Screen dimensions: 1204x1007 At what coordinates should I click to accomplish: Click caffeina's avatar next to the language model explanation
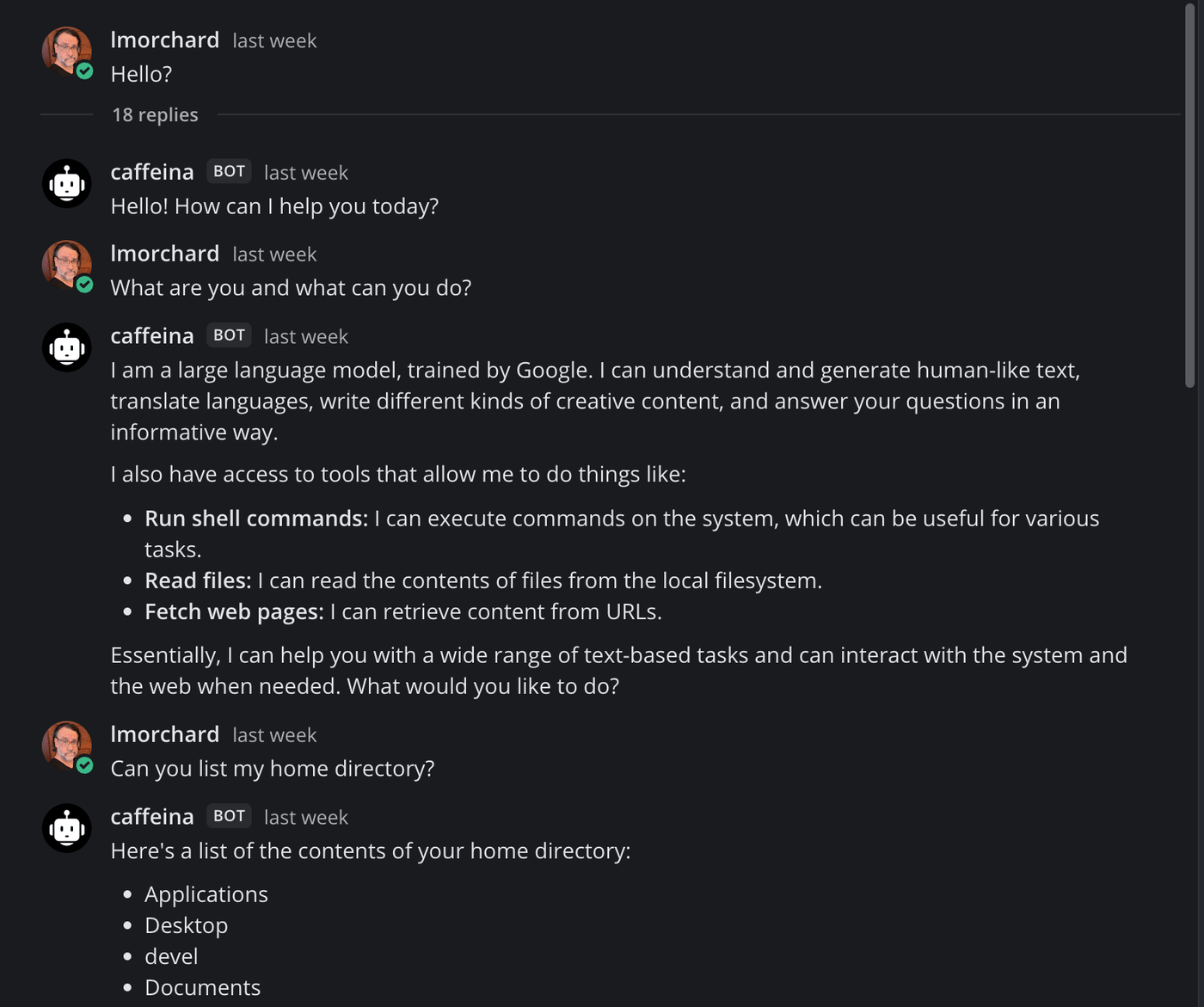[66, 347]
